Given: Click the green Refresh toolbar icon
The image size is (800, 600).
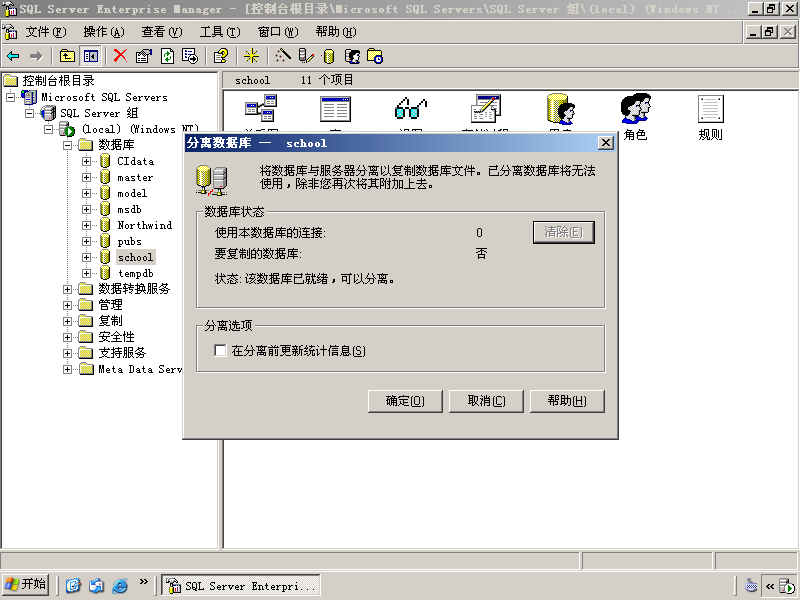Looking at the screenshot, I should pyautogui.click(x=167, y=56).
